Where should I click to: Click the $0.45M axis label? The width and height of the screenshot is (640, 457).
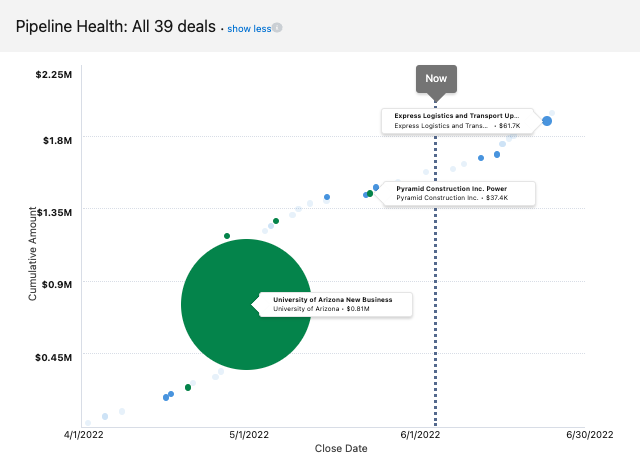coord(53,358)
